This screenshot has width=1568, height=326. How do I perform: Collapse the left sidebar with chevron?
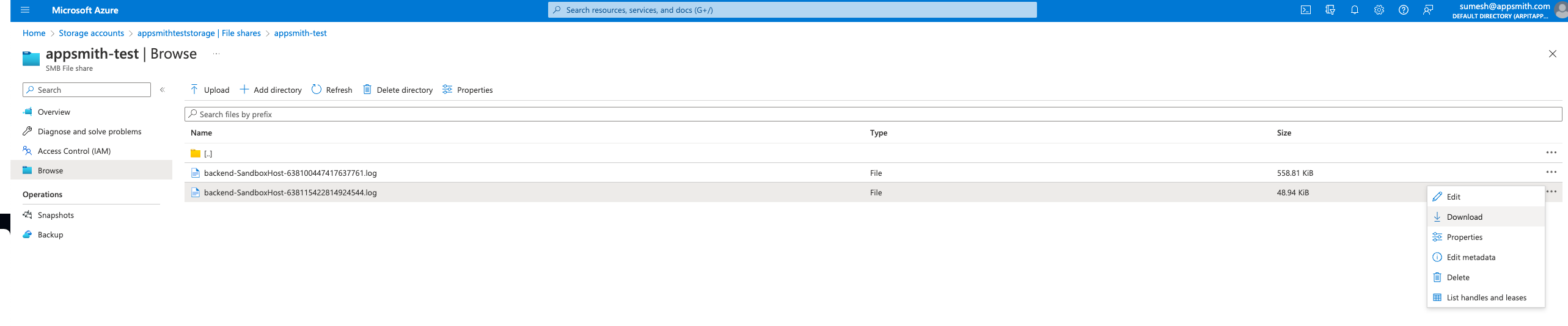pyautogui.click(x=163, y=90)
